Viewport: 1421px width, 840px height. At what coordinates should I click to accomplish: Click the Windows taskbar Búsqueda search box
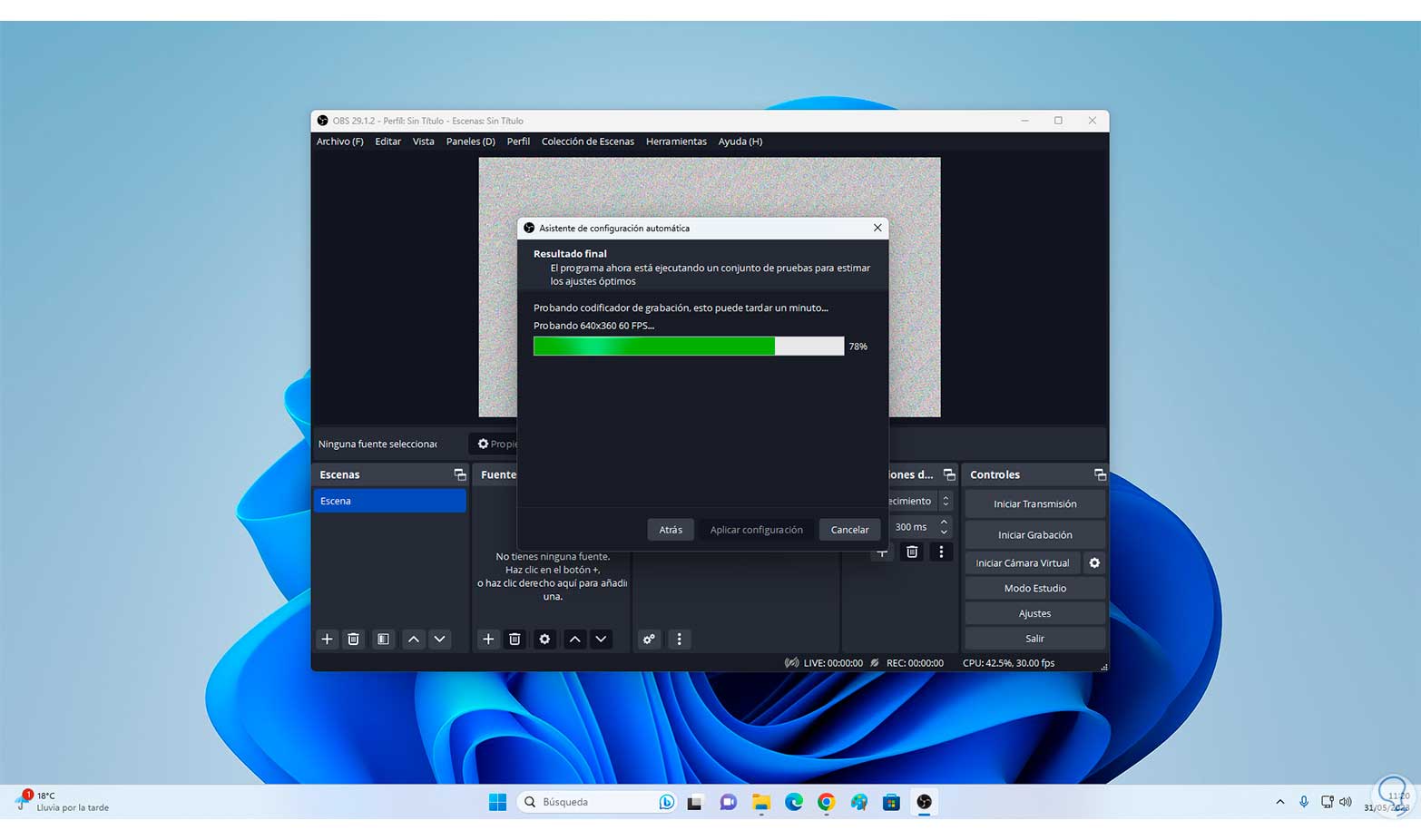(596, 802)
